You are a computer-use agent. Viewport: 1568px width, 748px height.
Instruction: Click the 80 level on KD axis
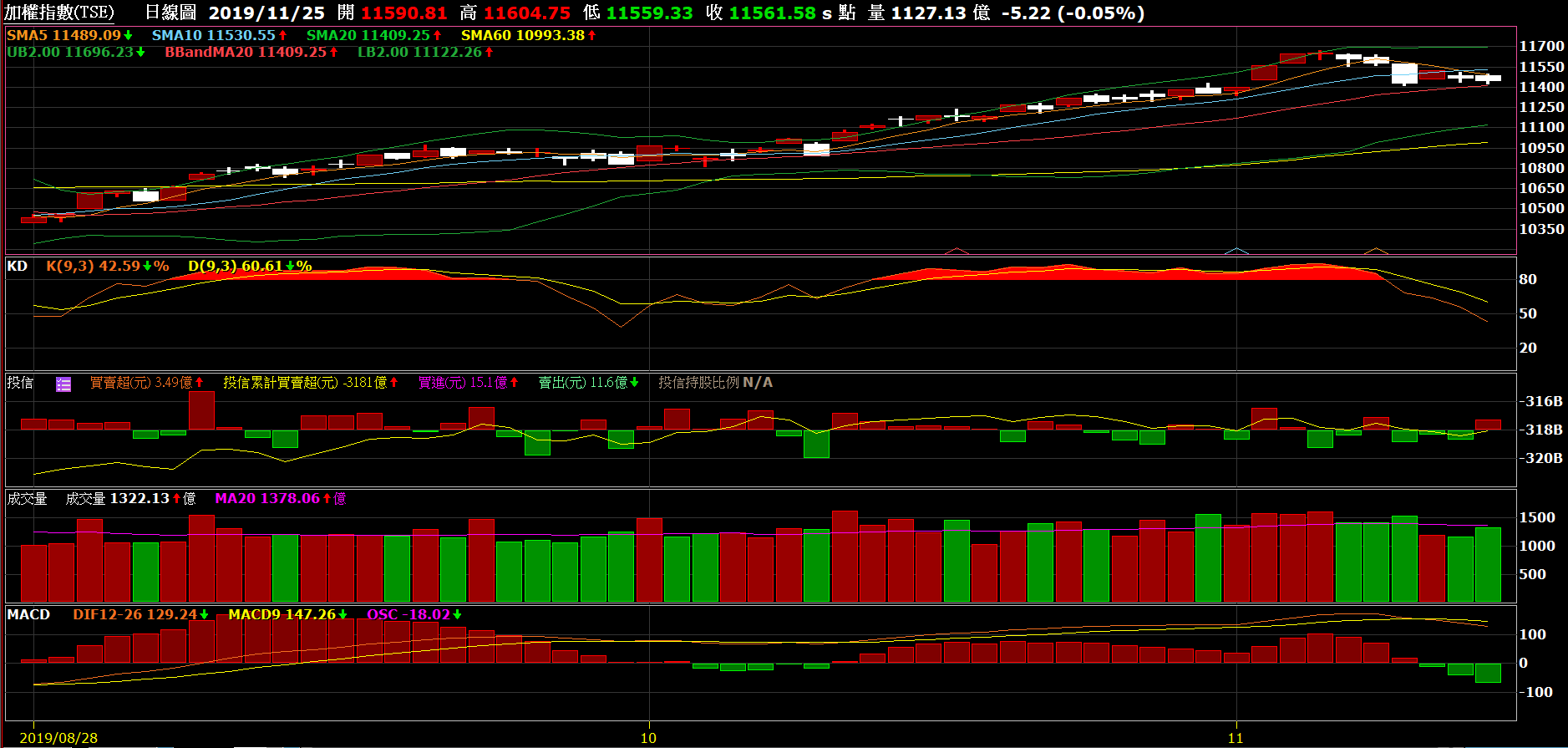[x=1528, y=279]
